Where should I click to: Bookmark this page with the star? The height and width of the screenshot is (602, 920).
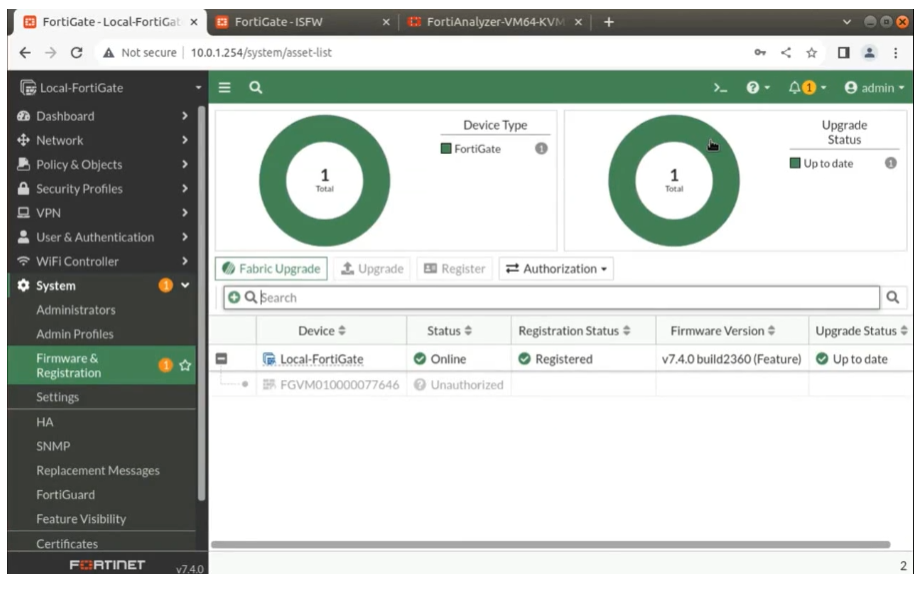[x=811, y=53]
